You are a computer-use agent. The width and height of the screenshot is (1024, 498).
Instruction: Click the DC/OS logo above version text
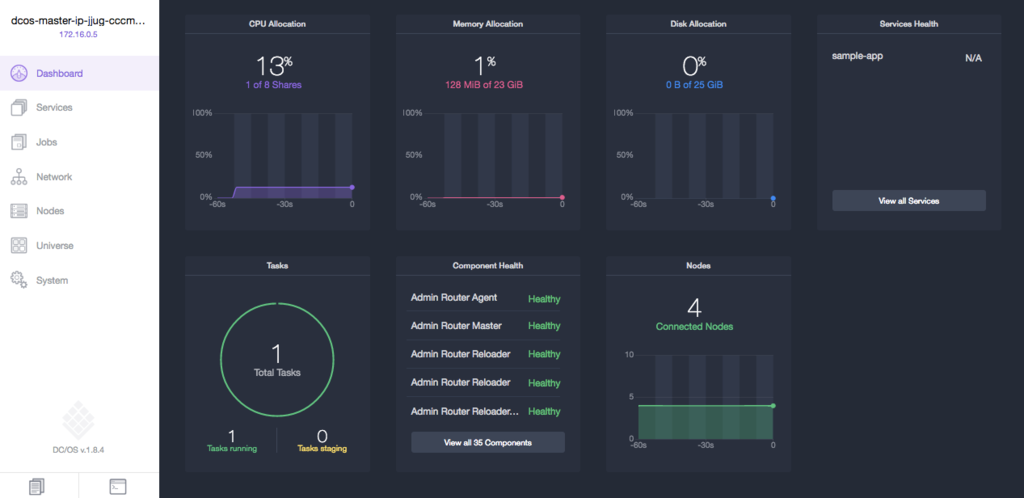point(78,419)
